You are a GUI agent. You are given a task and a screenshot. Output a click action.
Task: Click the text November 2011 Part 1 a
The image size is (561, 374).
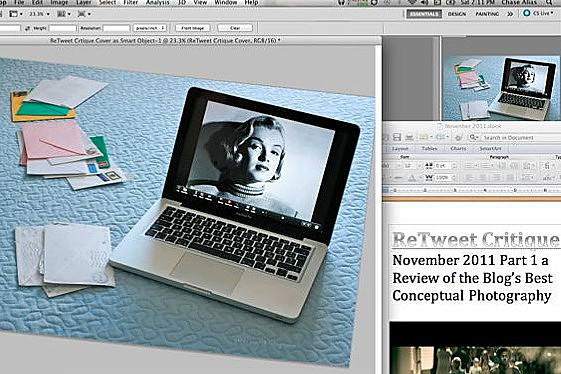click(x=470, y=260)
